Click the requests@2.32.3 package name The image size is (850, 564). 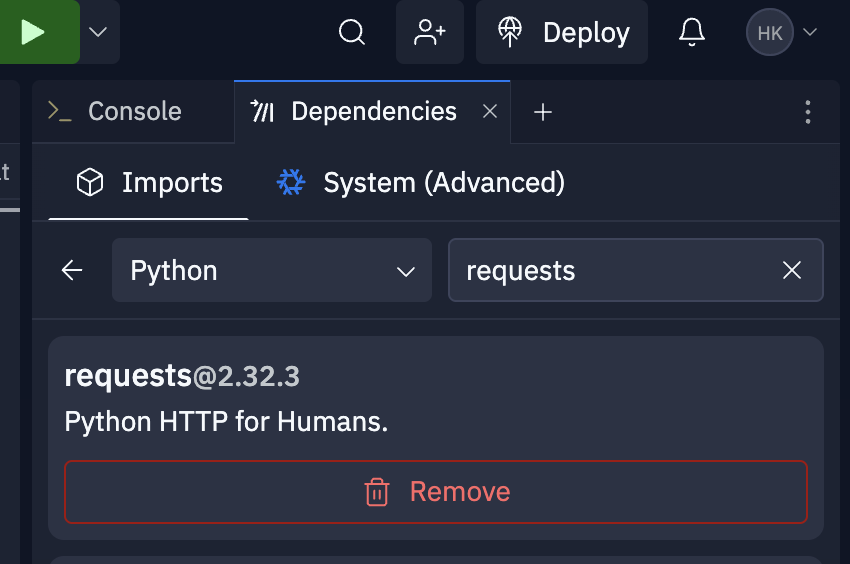tap(182, 376)
